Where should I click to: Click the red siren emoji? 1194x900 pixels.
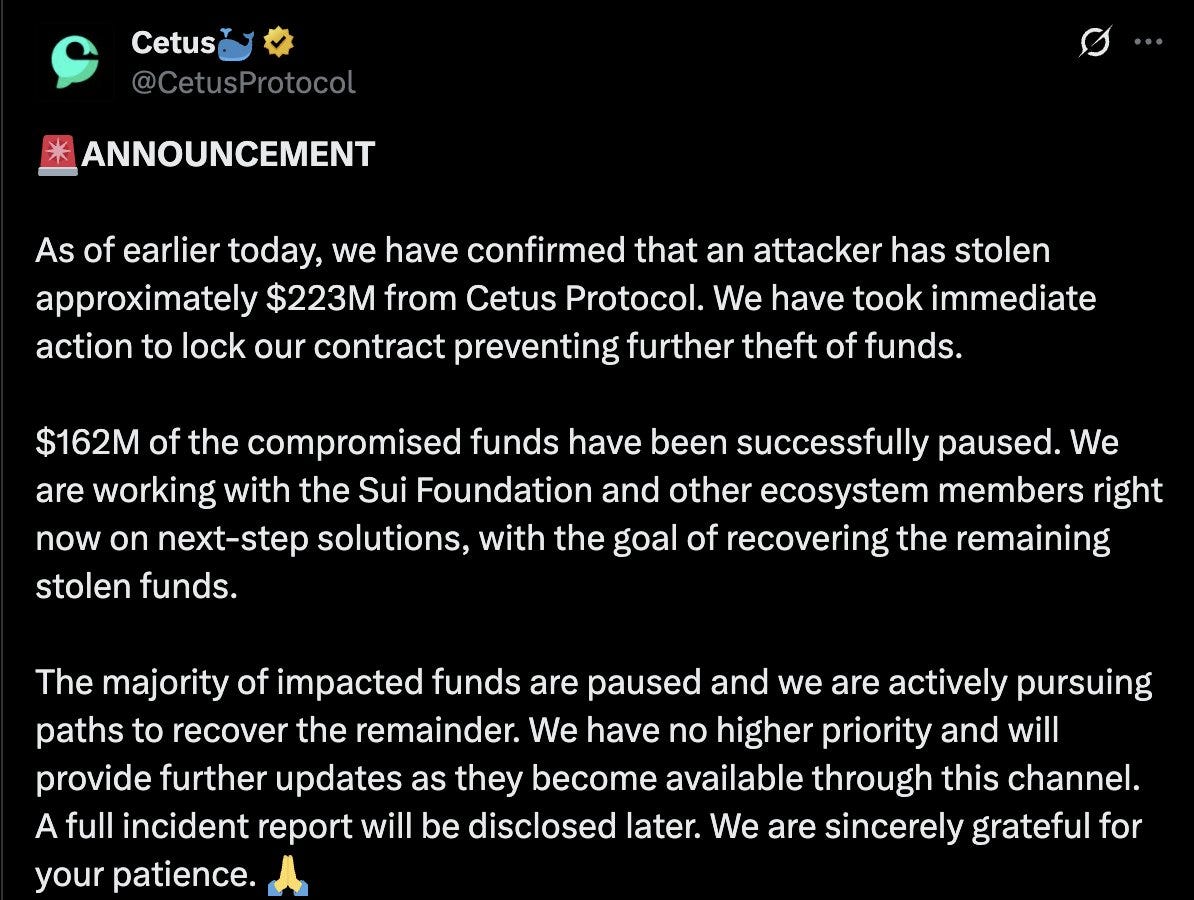(x=57, y=155)
